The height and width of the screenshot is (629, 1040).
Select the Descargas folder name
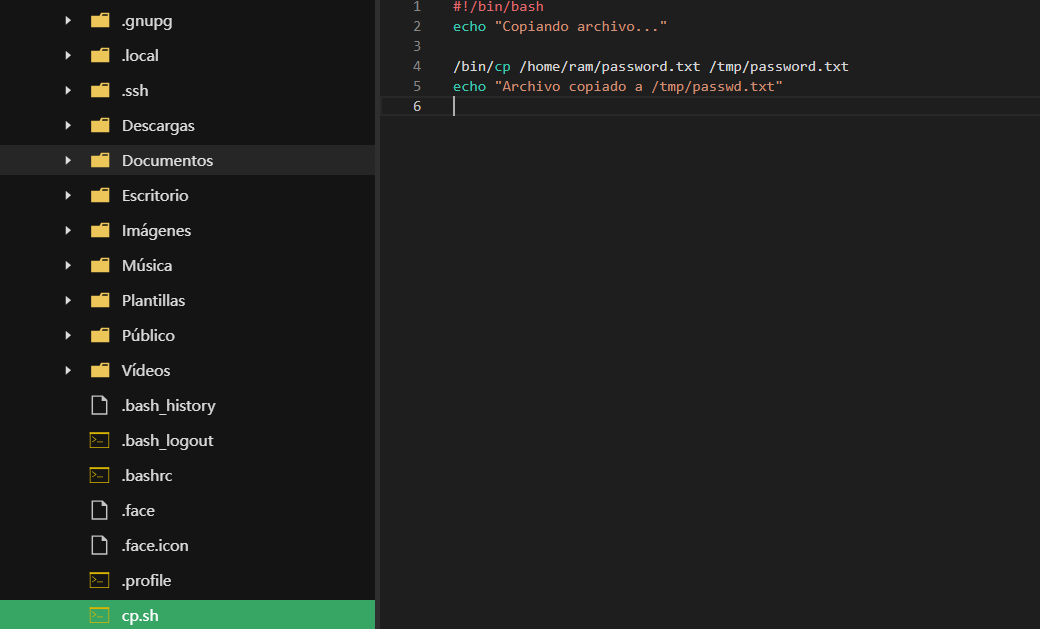(x=158, y=126)
